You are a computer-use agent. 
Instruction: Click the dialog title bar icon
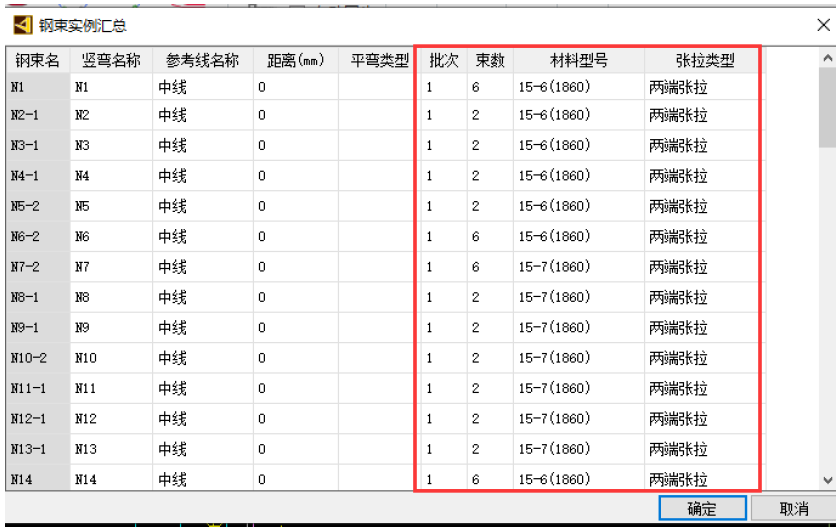(x=22, y=25)
